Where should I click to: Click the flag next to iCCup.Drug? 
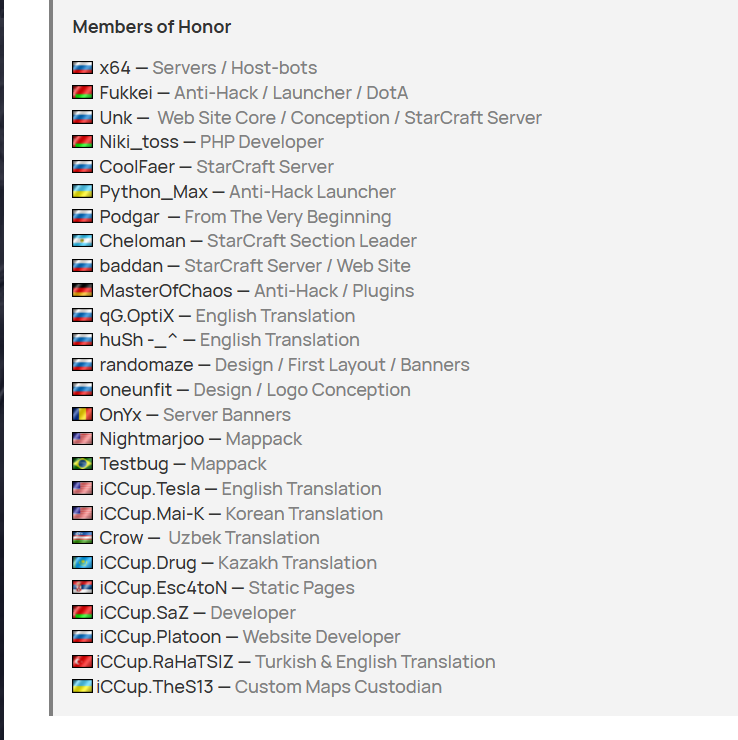click(x=83, y=563)
